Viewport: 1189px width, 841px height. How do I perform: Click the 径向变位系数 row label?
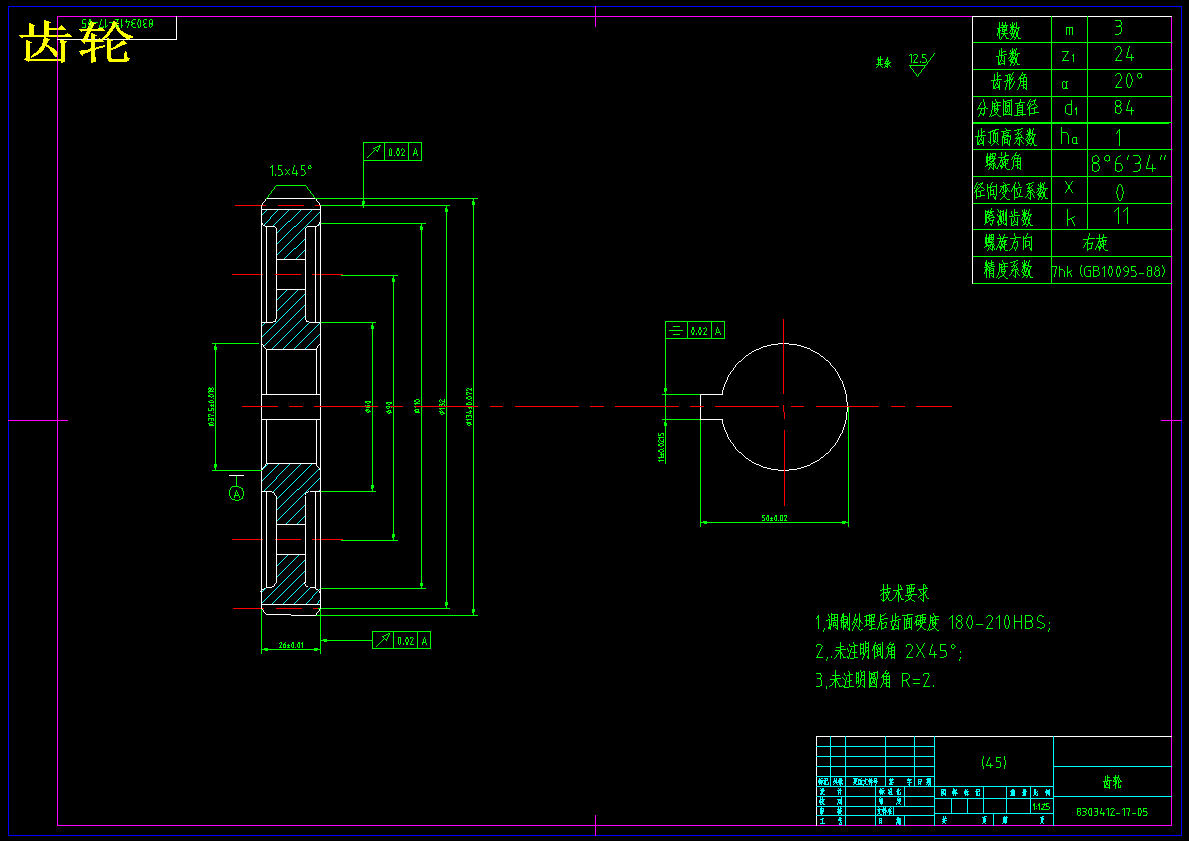coord(1012,190)
